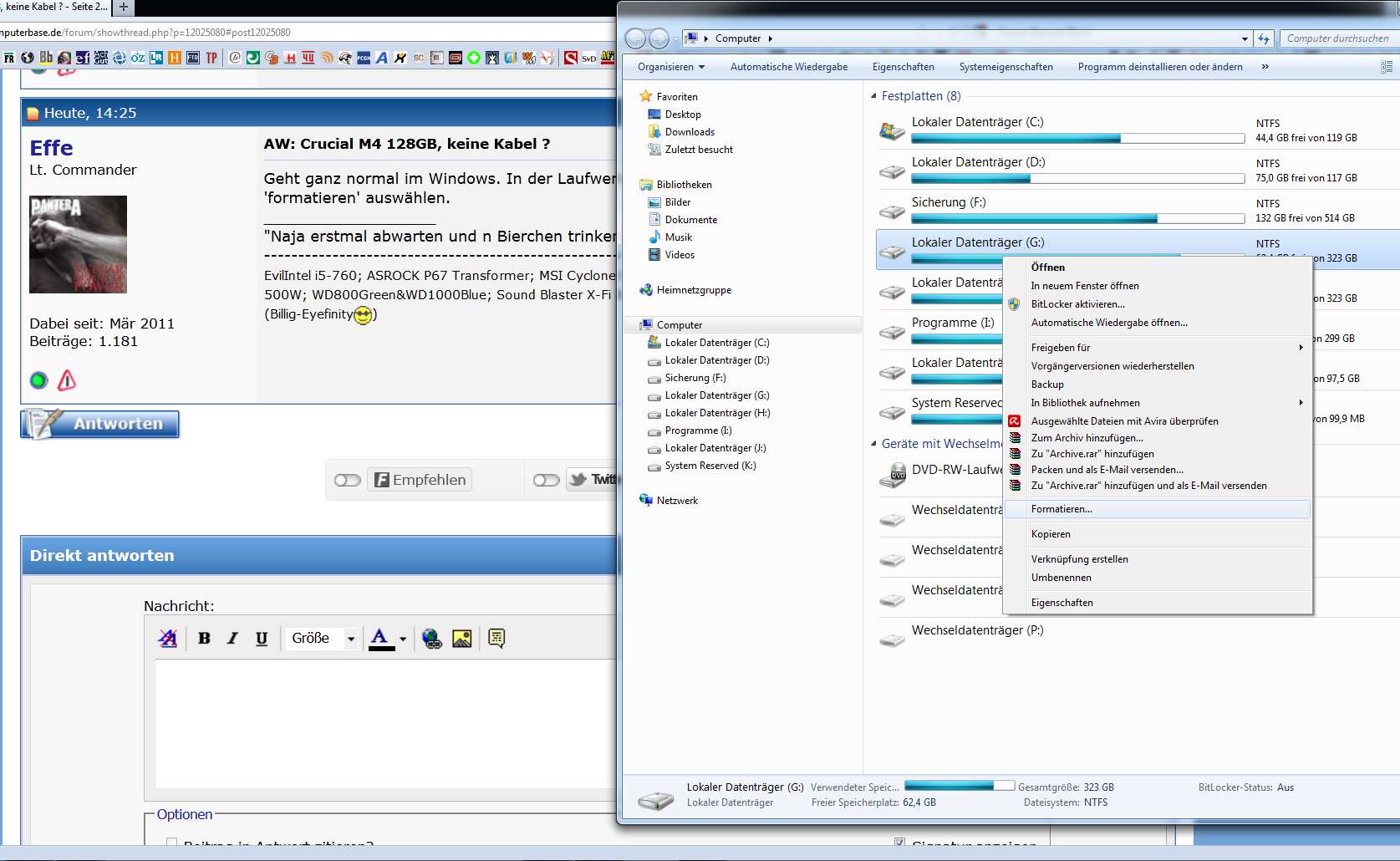1400x861 pixels.
Task: Click the wrap quote tags icon
Action: point(496,639)
